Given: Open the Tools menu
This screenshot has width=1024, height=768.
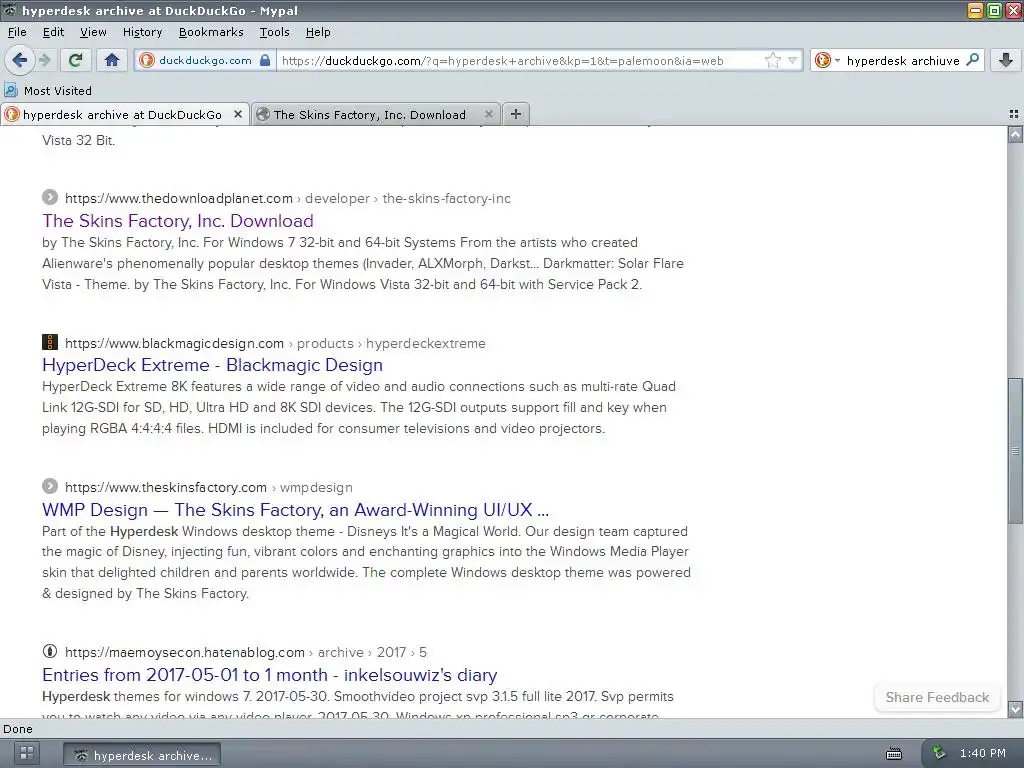Looking at the screenshot, I should 274,32.
